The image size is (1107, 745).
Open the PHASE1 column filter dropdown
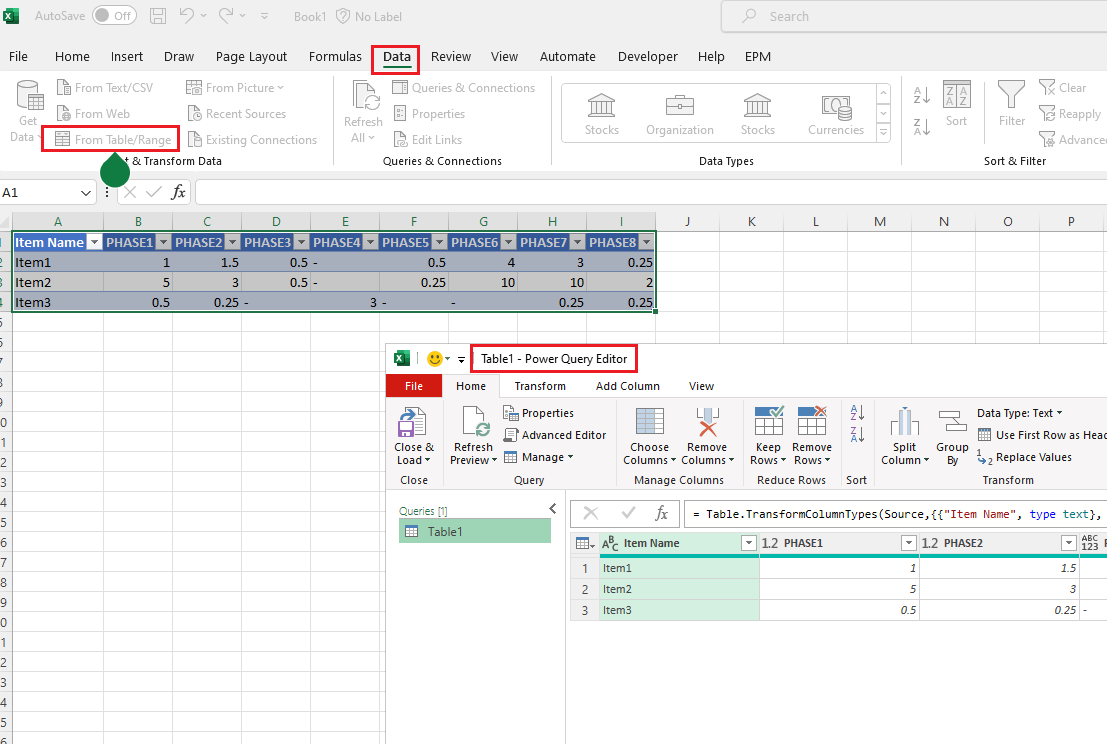pos(163,242)
